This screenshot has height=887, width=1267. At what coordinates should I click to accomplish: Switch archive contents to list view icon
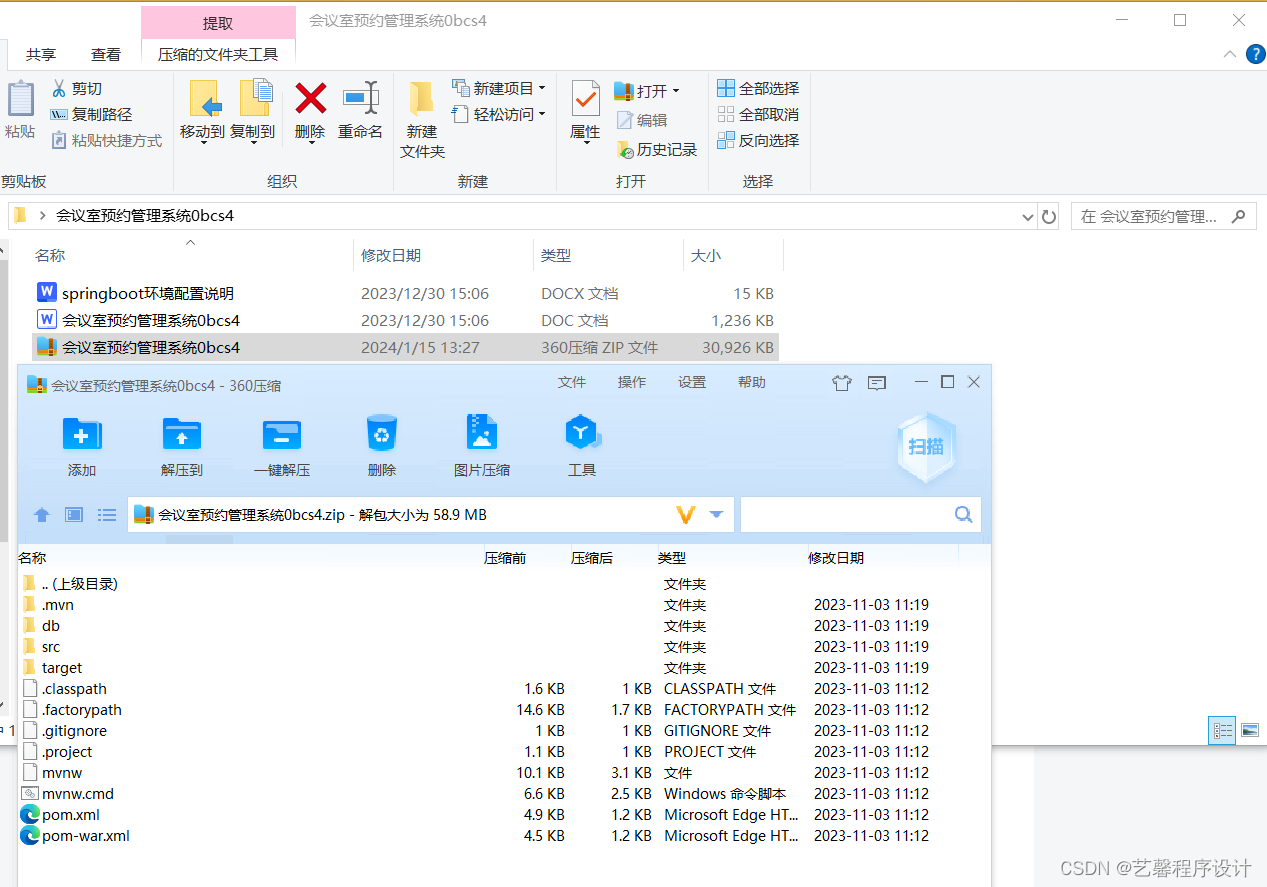[x=107, y=514]
